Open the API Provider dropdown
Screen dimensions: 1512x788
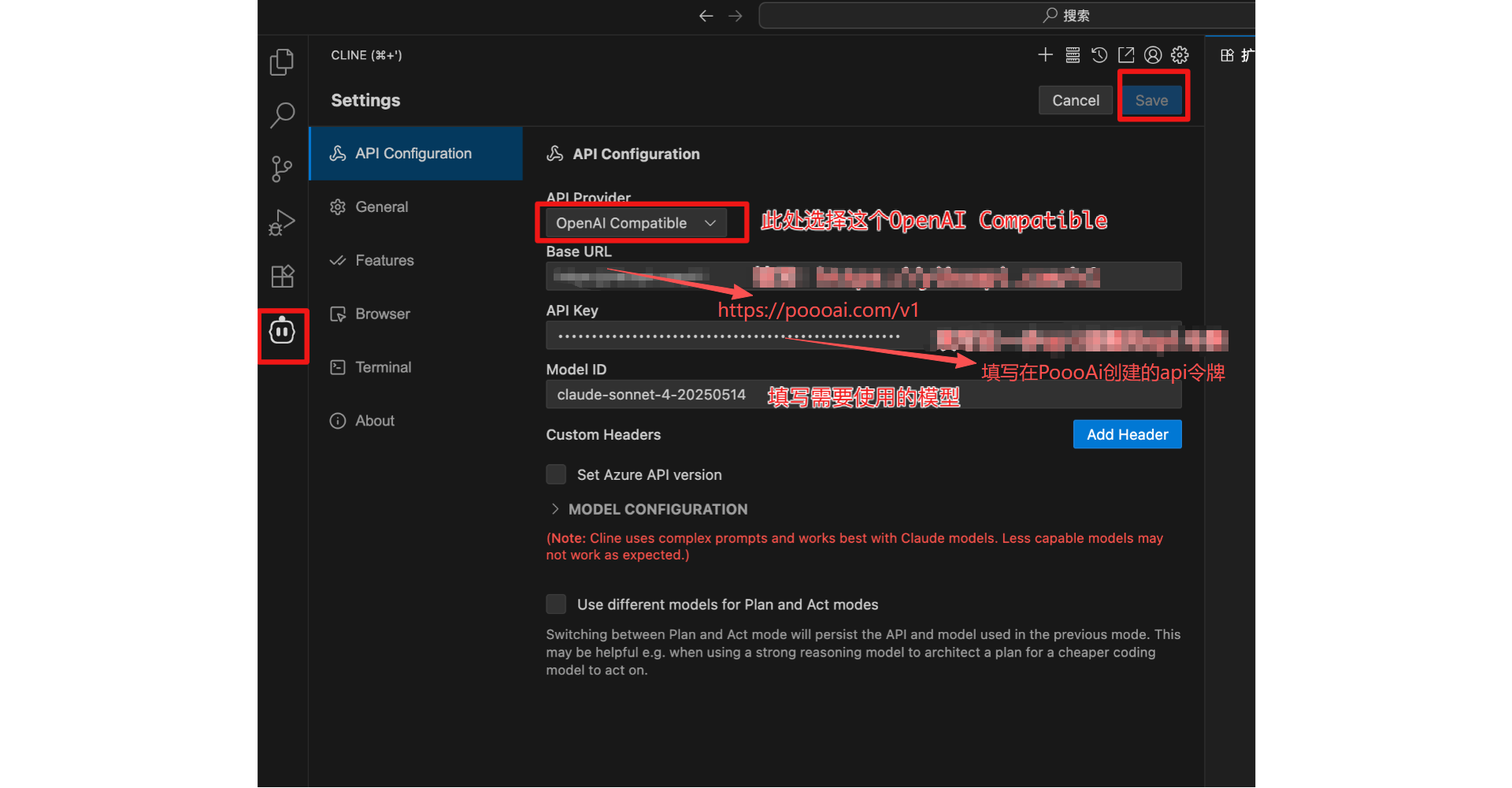point(636,223)
